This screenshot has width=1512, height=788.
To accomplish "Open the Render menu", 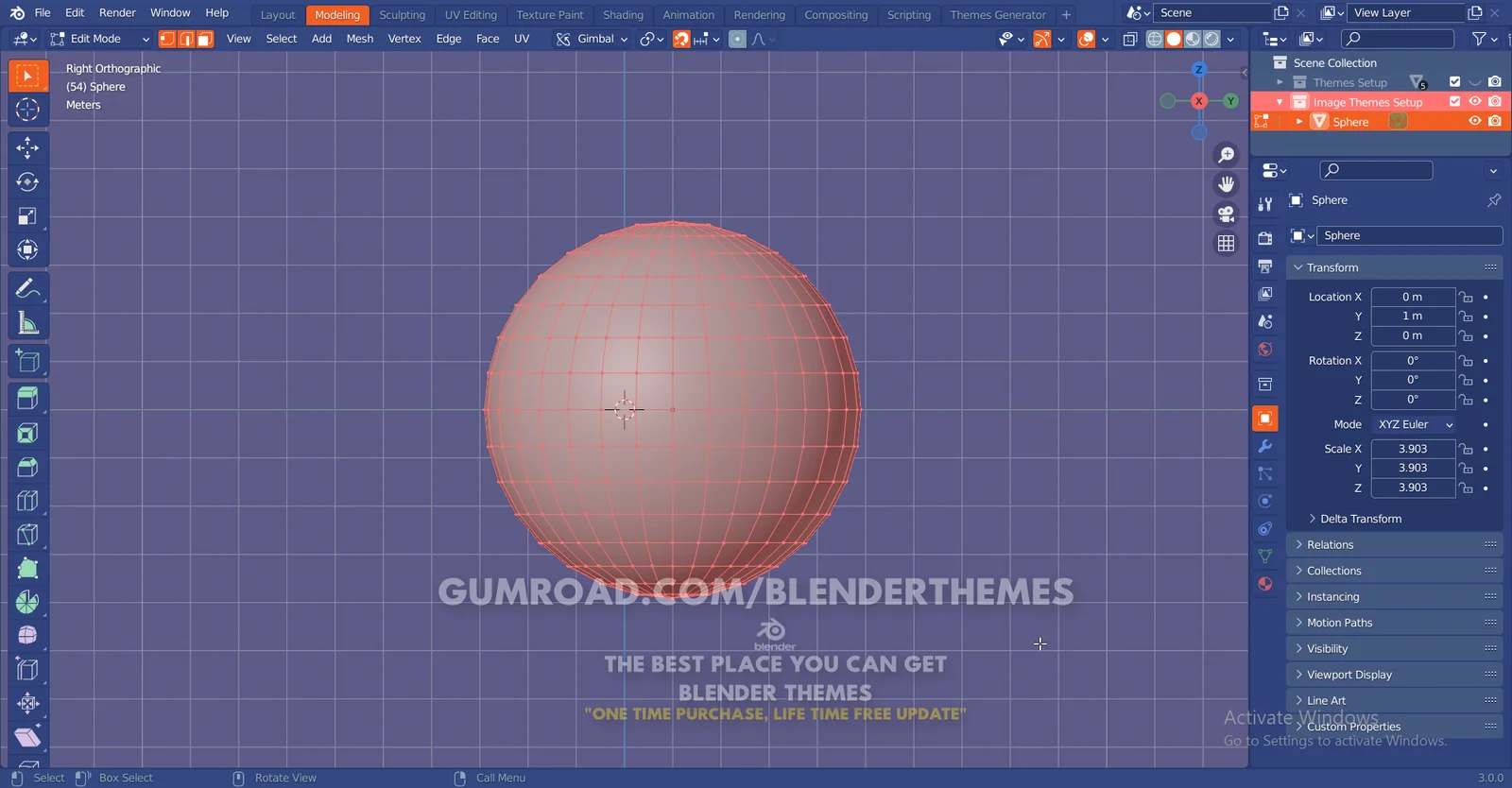I will click(117, 13).
